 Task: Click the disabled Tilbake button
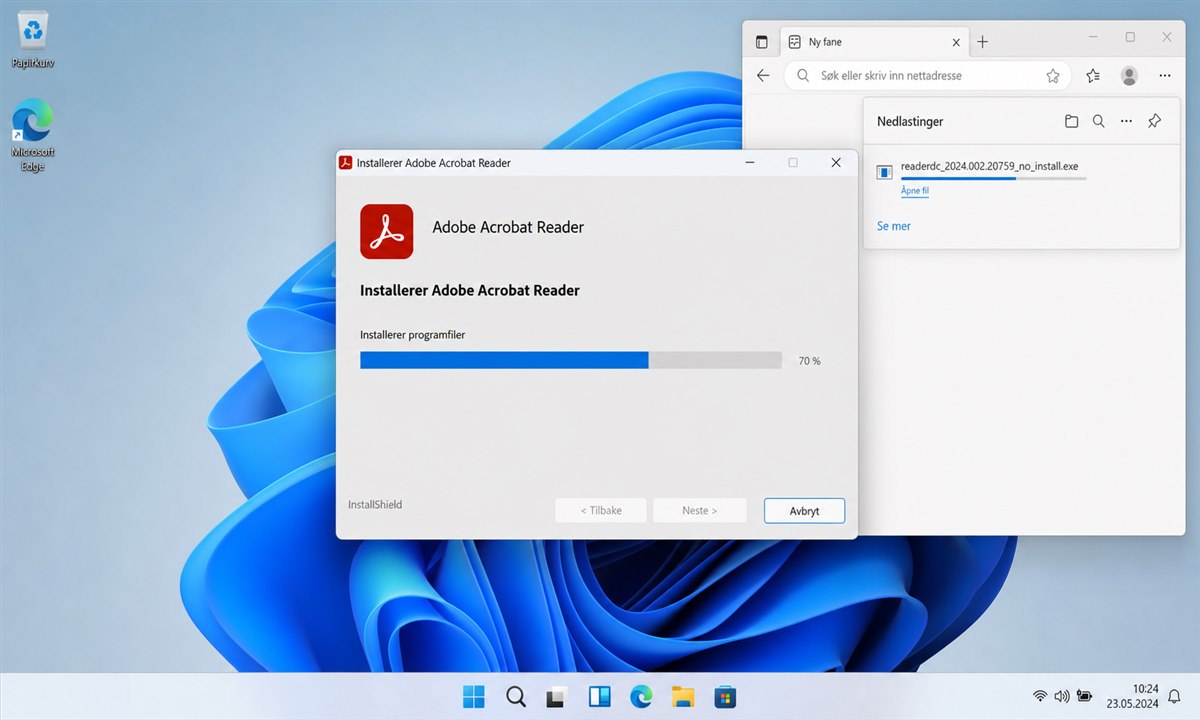pos(601,510)
